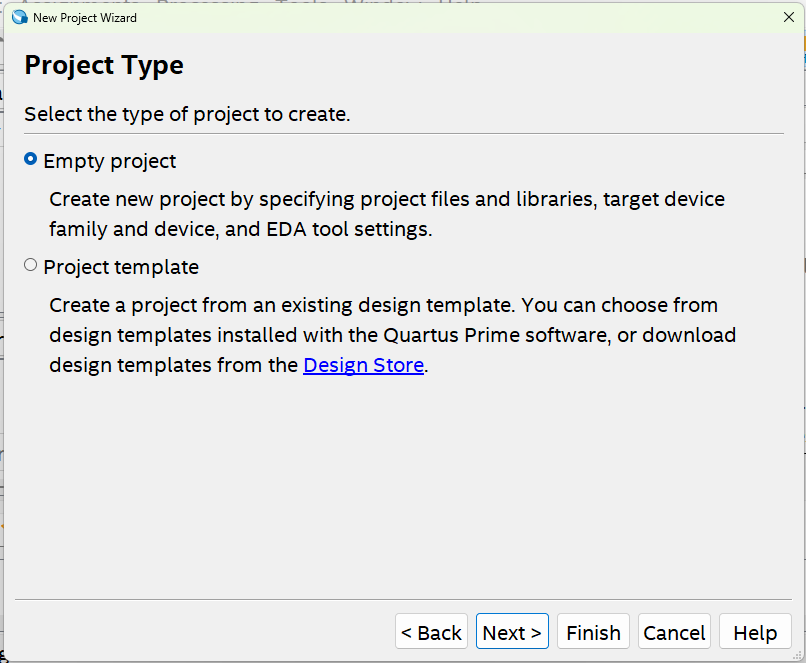Click the Project Type heading
806x663 pixels.
point(104,65)
